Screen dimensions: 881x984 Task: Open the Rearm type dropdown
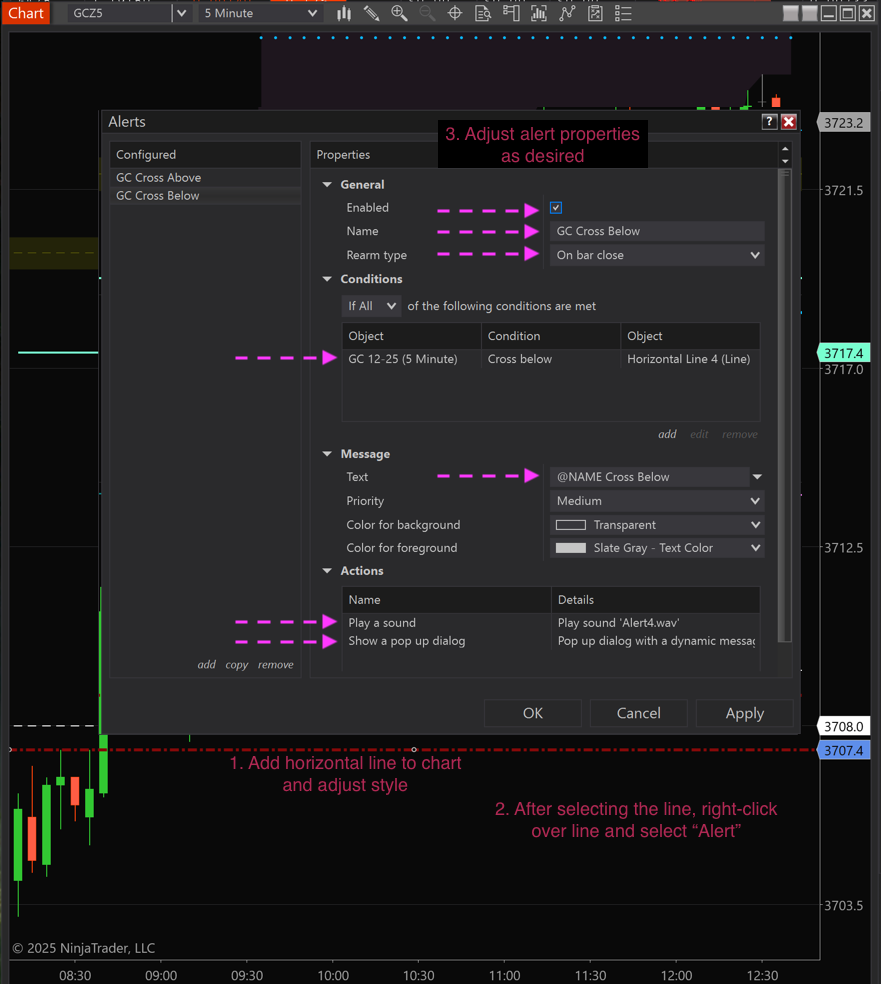657,255
